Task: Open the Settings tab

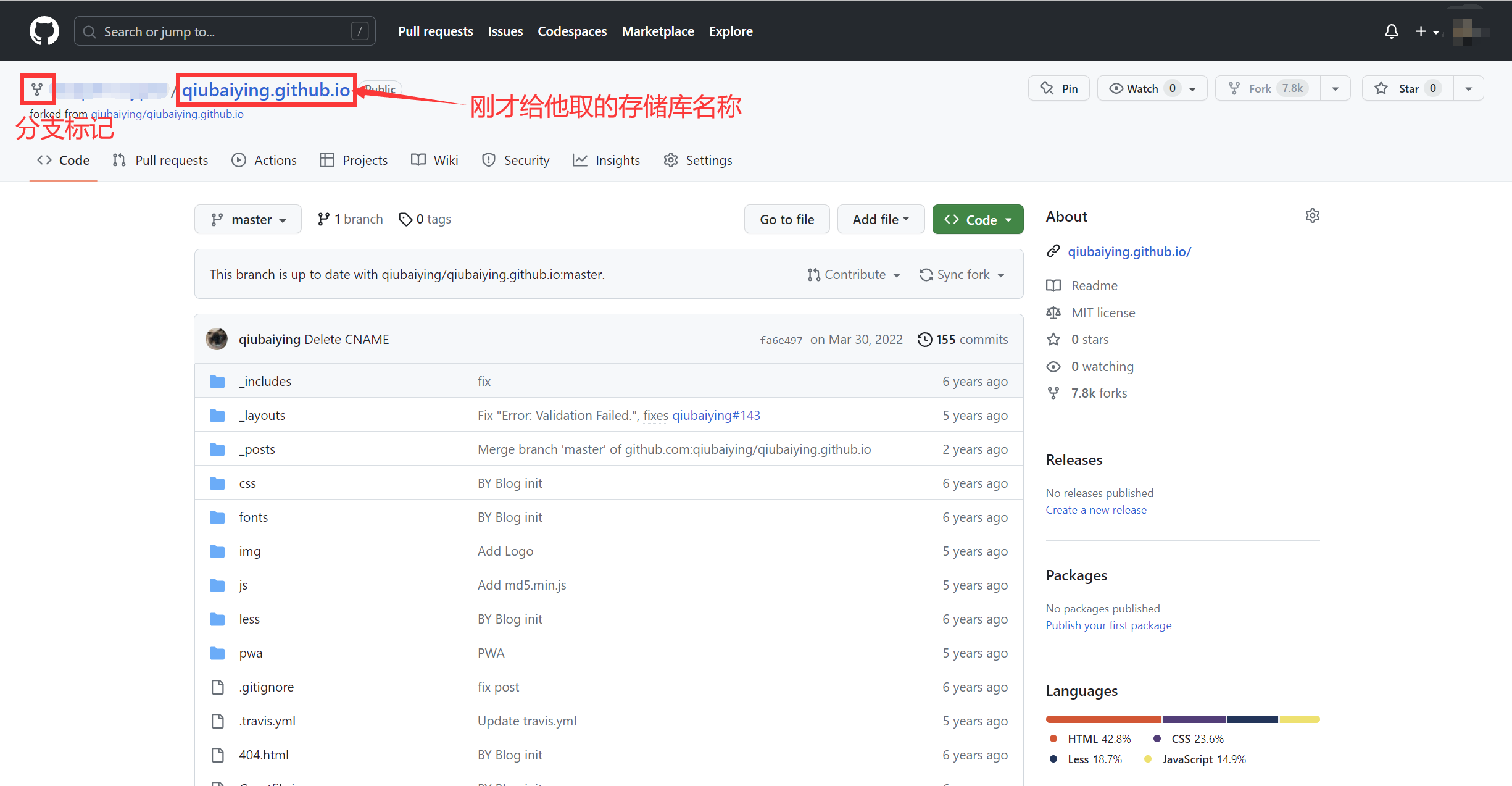Action: (x=698, y=161)
